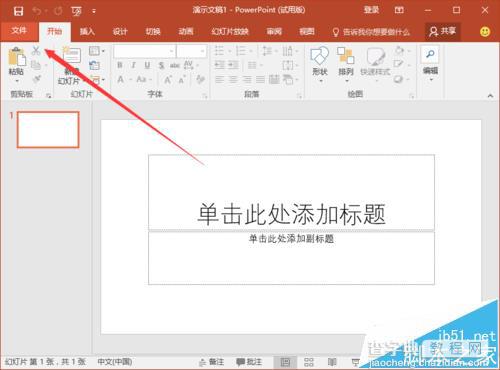Screen dimensions: 500x370
Task: Click the Decrease Font Size icon
Action: pos(182,80)
